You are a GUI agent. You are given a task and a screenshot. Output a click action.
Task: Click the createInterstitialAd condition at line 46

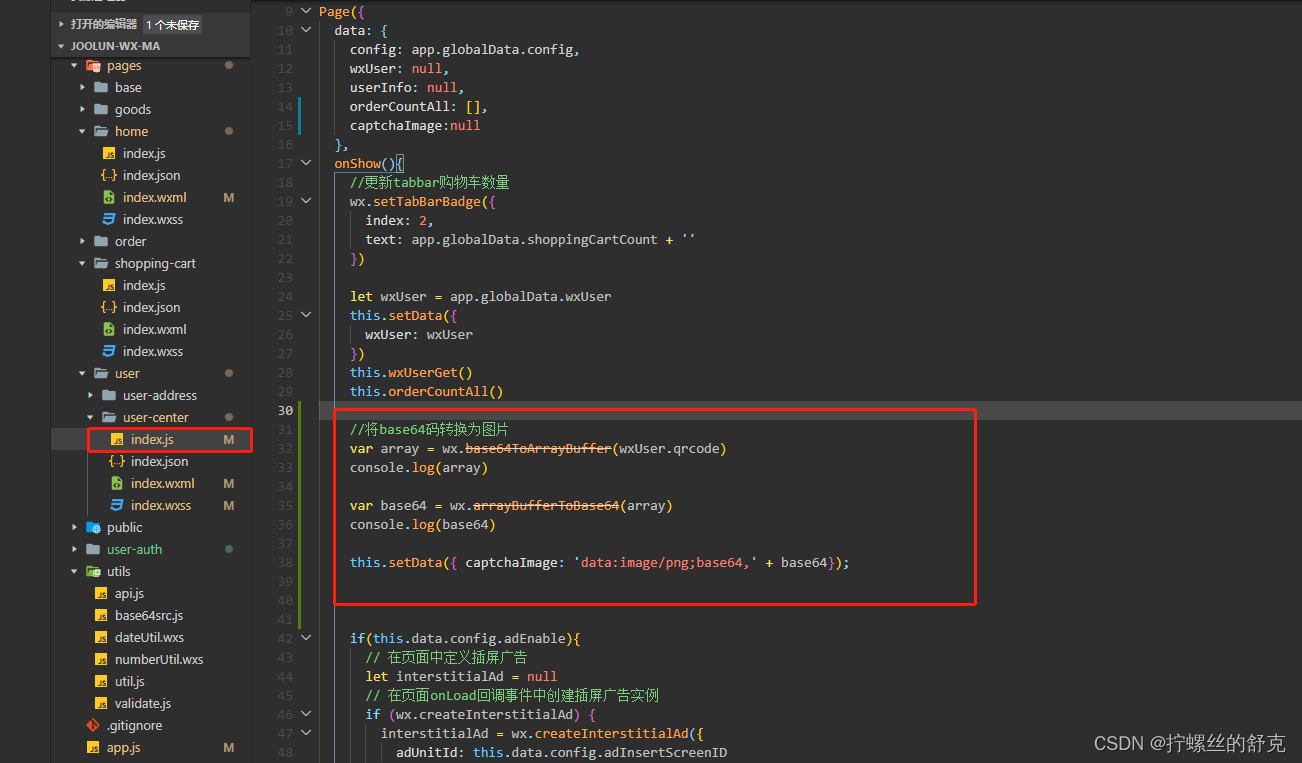click(x=480, y=715)
